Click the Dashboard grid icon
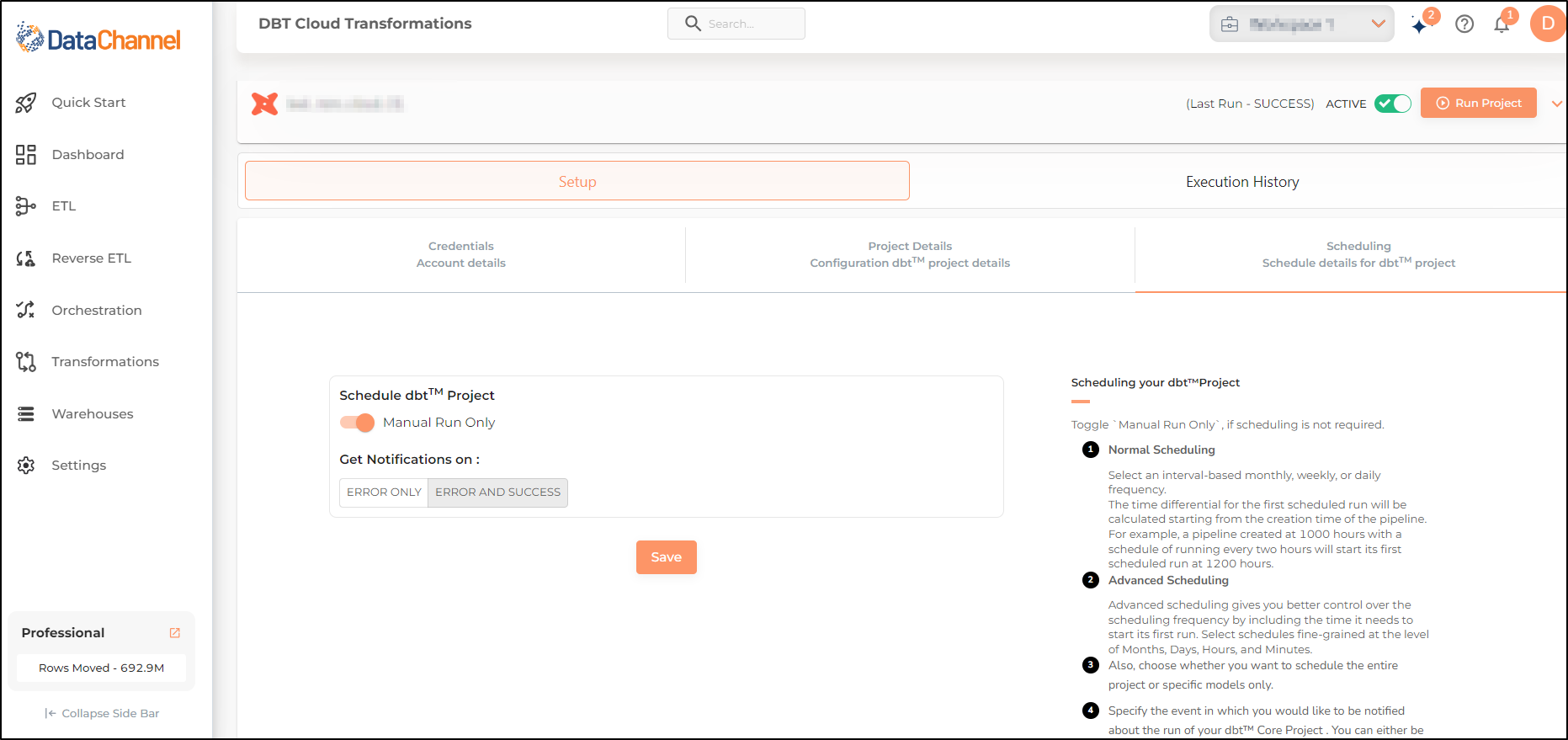This screenshot has height=740, width=1568. tap(26, 155)
